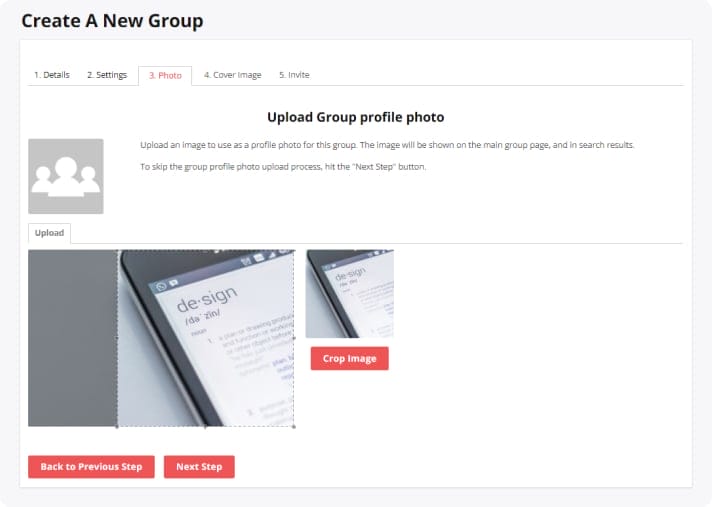Screen dimensions: 712x507
Task: Click the bottom-center crop selection handle
Action: tap(206, 427)
